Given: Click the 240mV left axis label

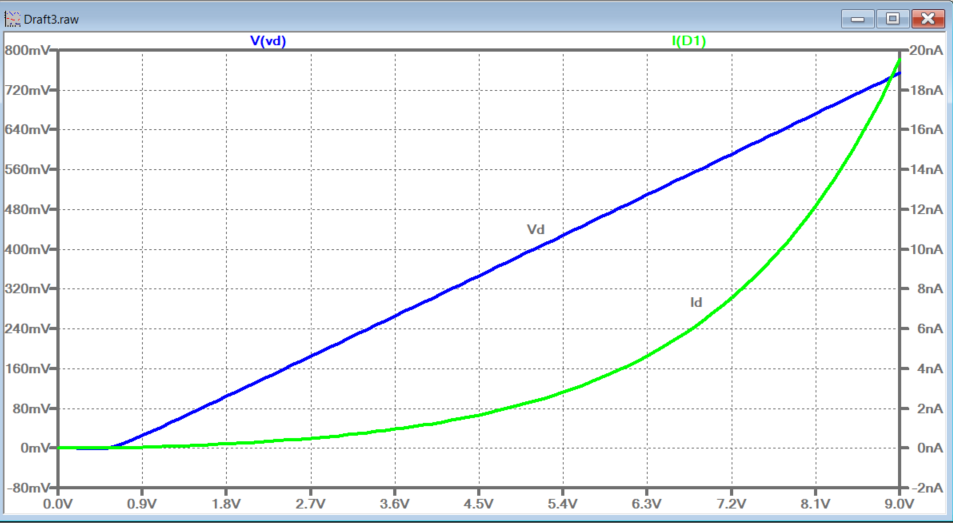Looking at the screenshot, I should [x=27, y=329].
